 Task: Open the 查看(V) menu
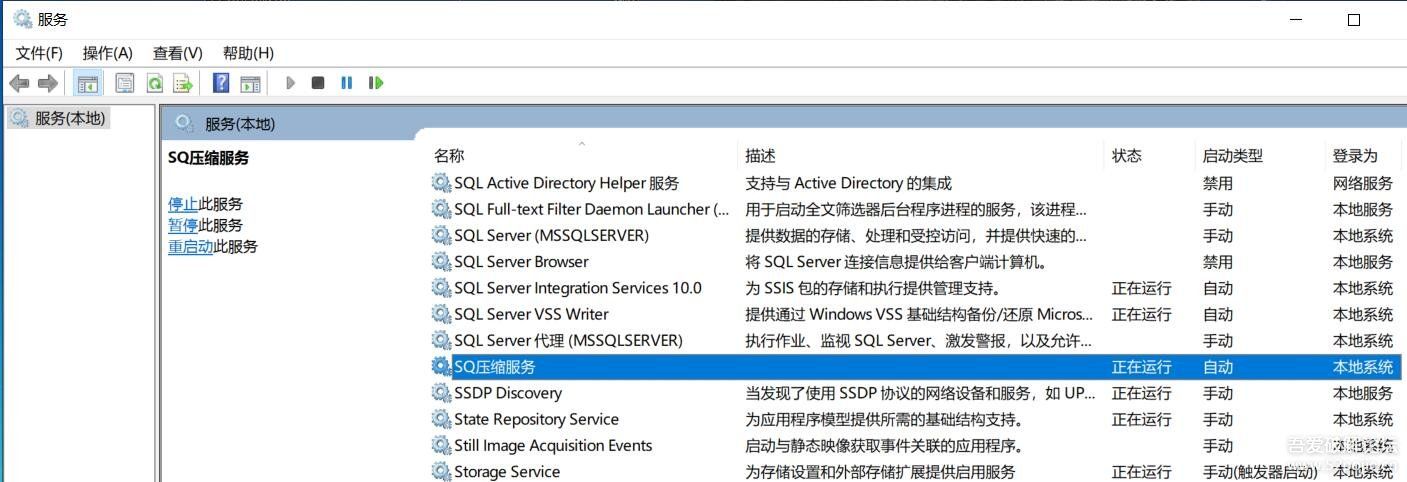point(178,53)
